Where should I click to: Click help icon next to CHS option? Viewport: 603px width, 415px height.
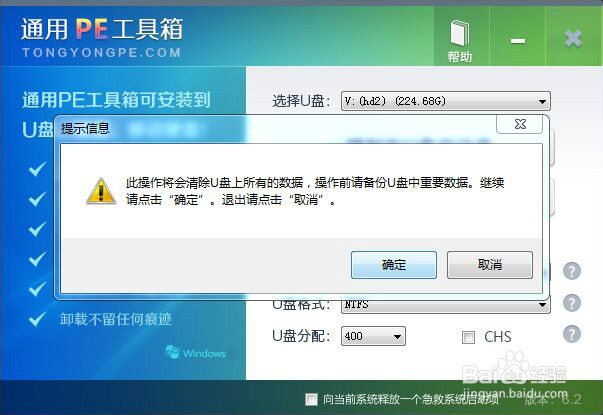(x=571, y=334)
